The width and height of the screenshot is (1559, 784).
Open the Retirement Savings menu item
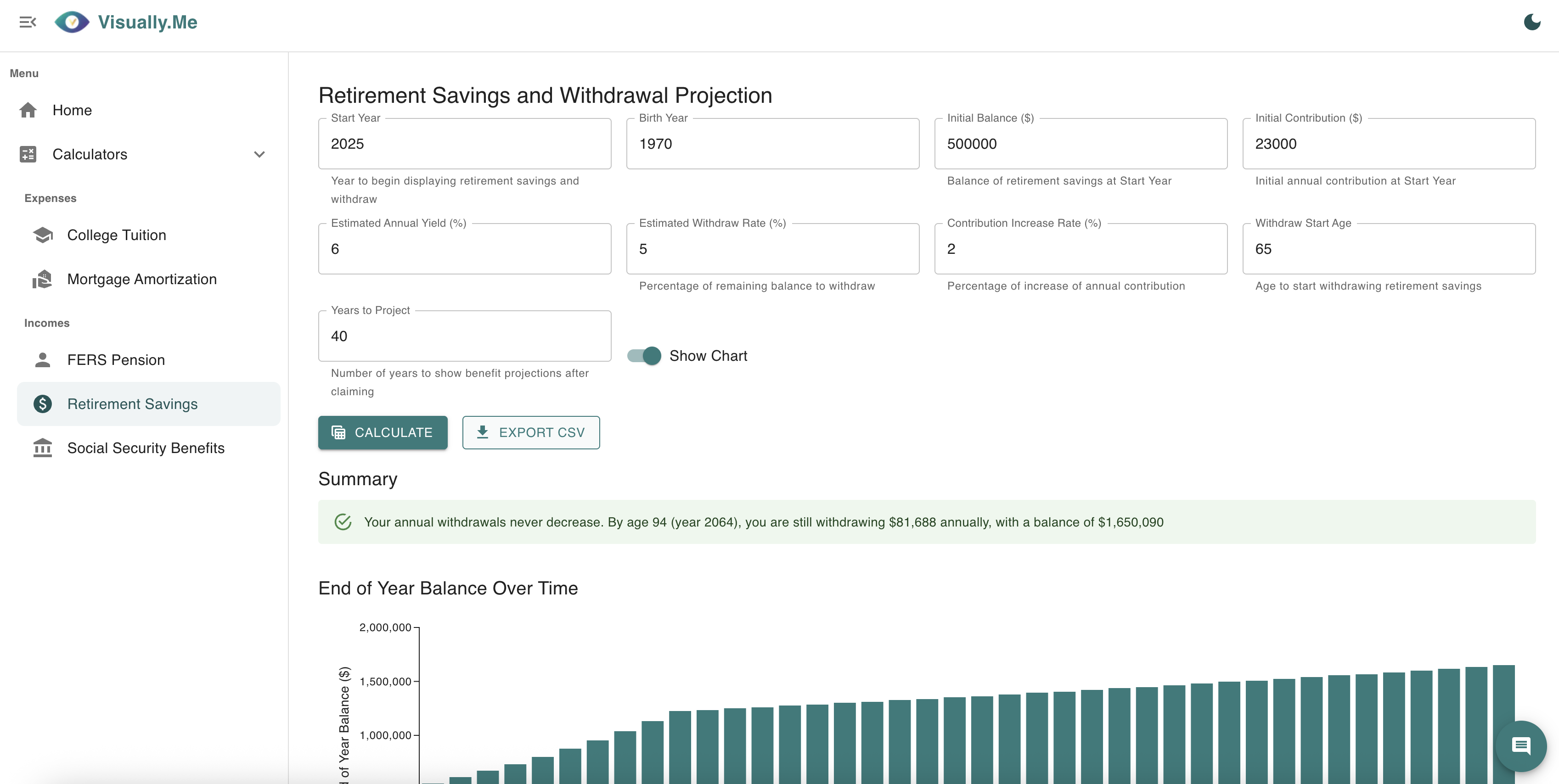(133, 404)
